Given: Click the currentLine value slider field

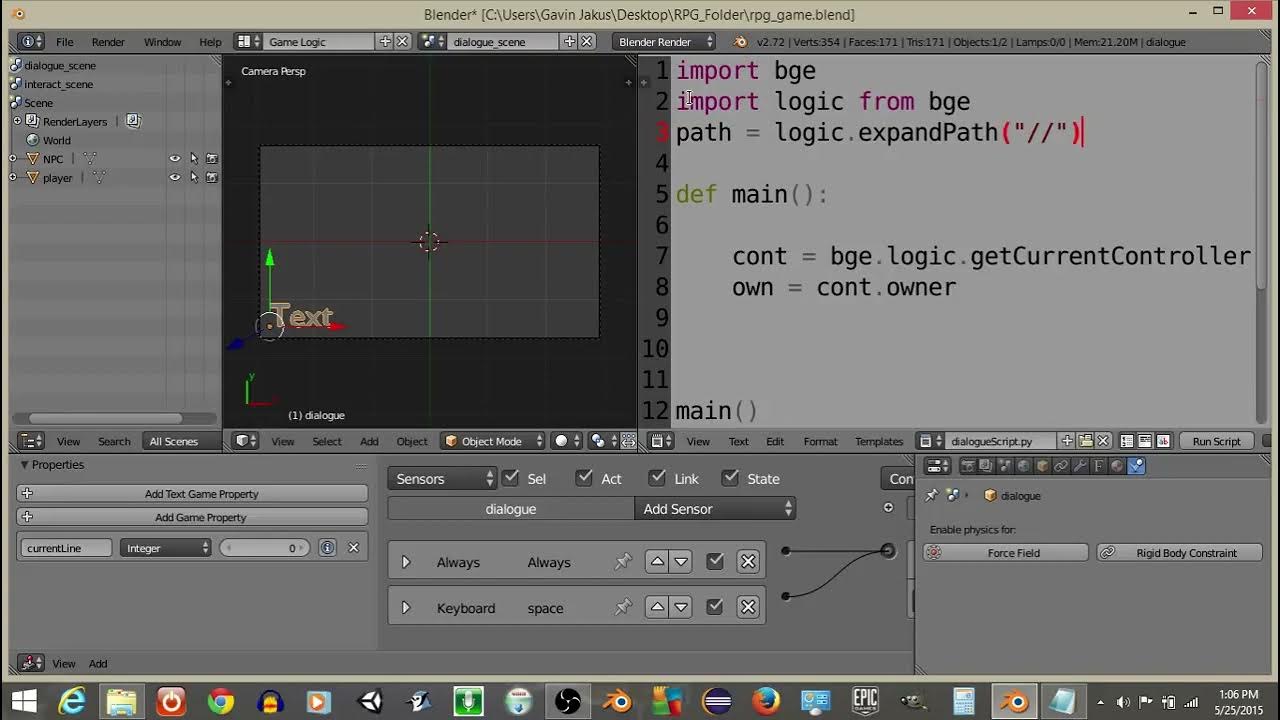Looking at the screenshot, I should click(x=264, y=548).
